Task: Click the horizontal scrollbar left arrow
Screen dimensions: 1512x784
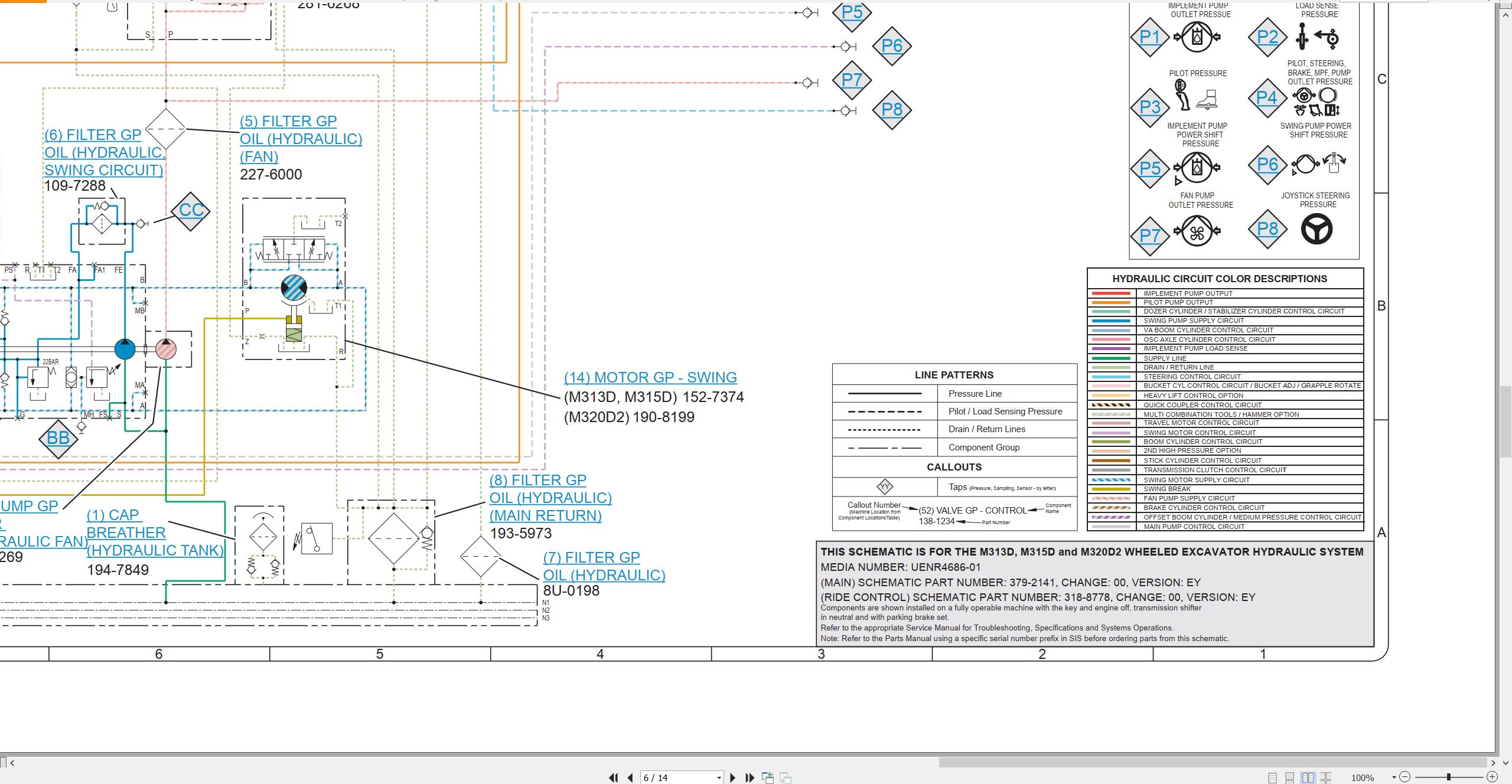Action: tap(12, 762)
